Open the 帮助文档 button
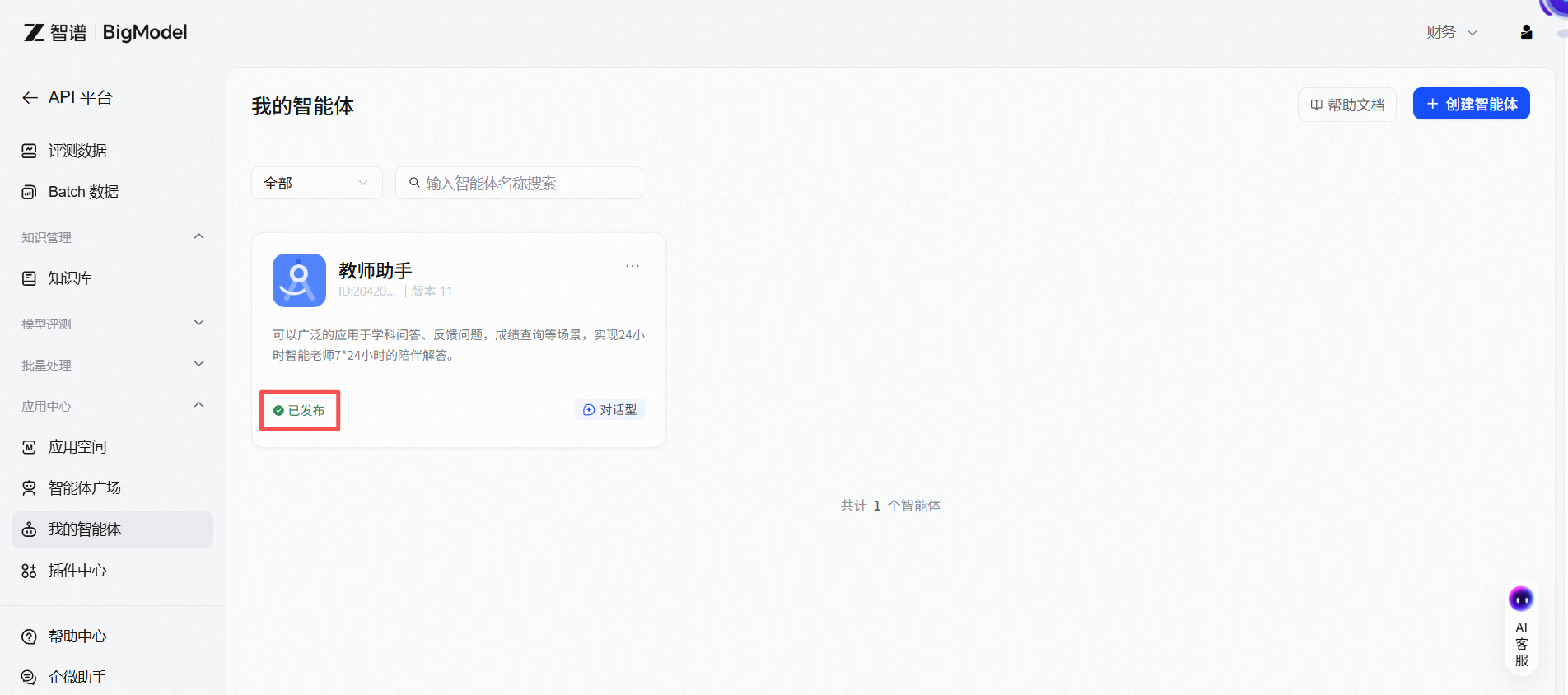Screen dimensions: 1568x695 click(1347, 105)
